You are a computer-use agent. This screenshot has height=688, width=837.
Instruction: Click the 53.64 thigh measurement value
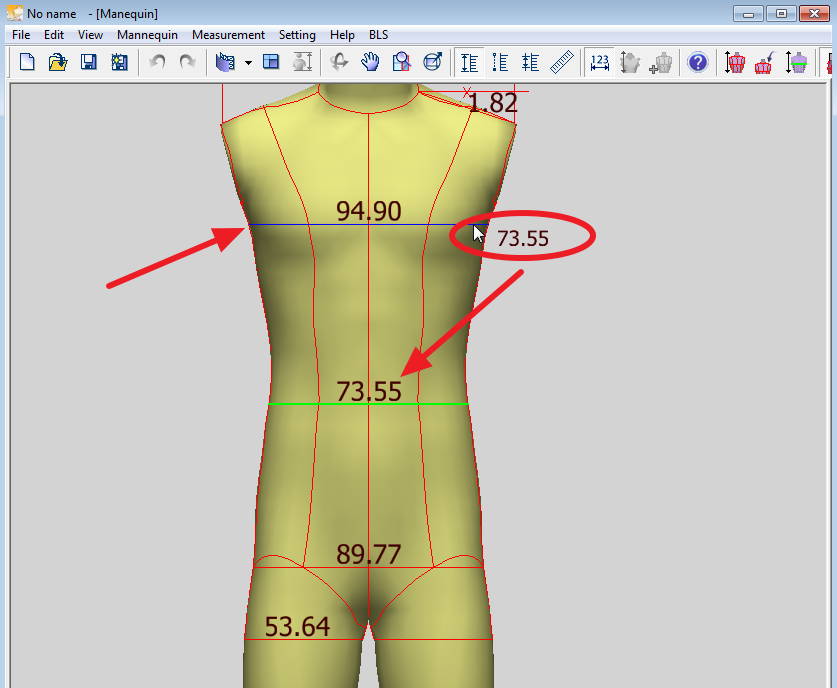297,627
